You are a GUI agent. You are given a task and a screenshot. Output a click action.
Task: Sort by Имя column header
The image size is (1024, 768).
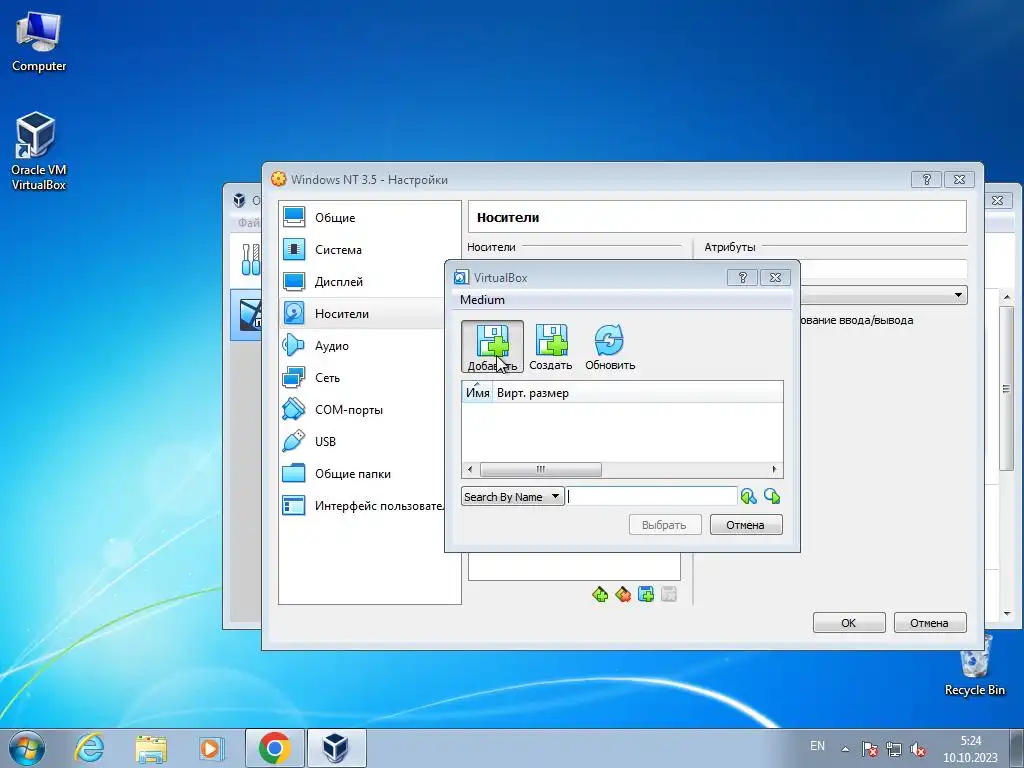point(477,393)
